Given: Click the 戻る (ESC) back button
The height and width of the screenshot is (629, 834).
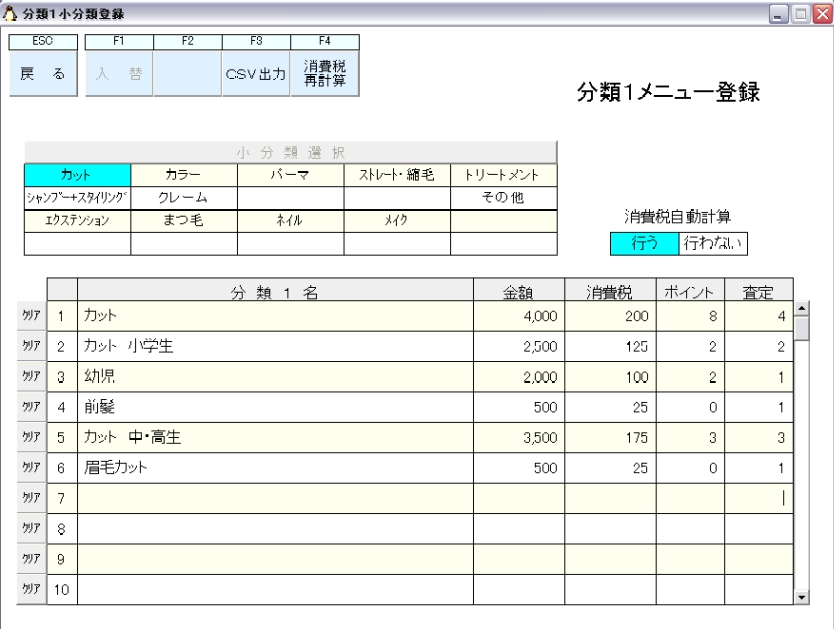Looking at the screenshot, I should [x=43, y=74].
